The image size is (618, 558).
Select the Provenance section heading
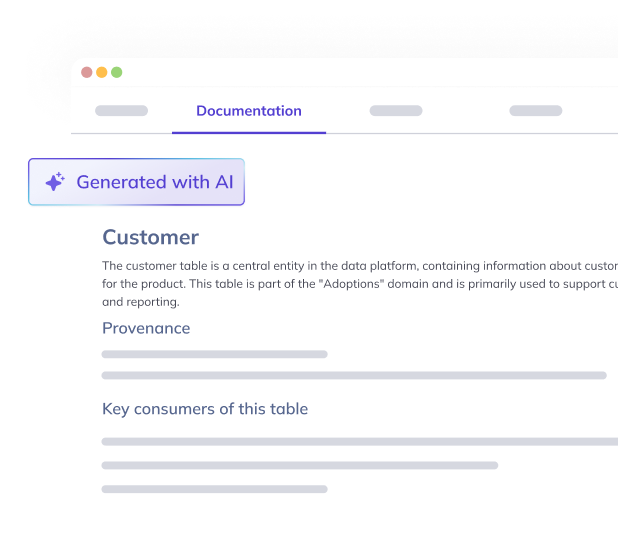146,328
